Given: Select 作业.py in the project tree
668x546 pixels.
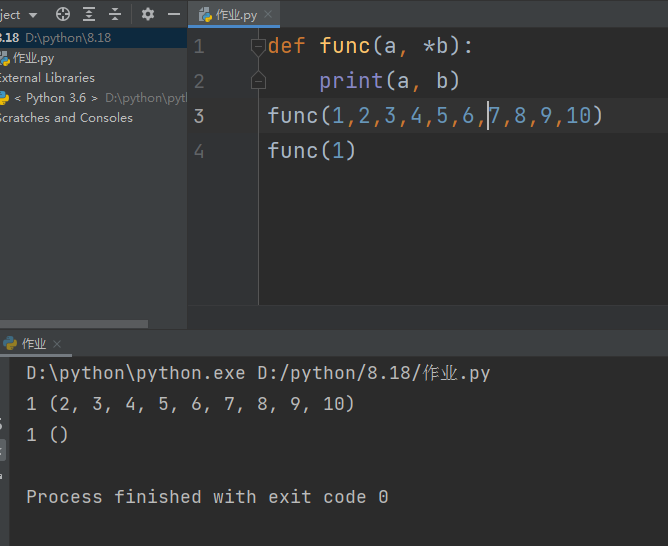Looking at the screenshot, I should pos(33,58).
